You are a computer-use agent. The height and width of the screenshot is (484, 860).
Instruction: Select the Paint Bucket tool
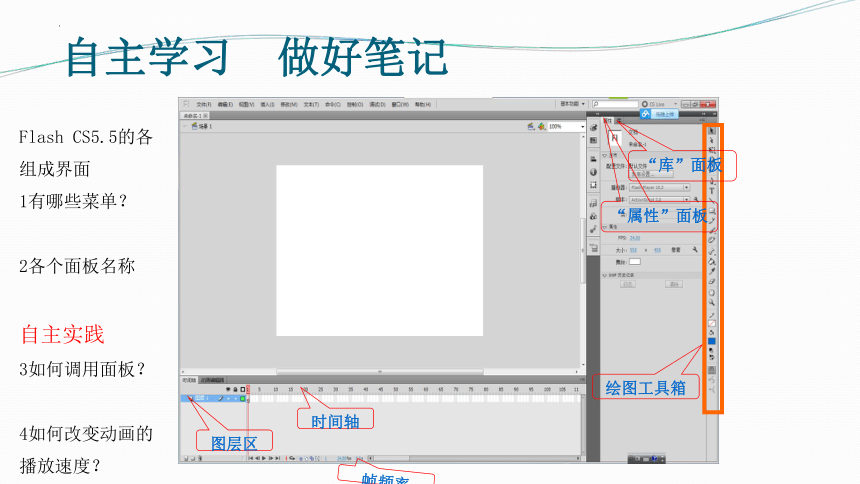711,262
